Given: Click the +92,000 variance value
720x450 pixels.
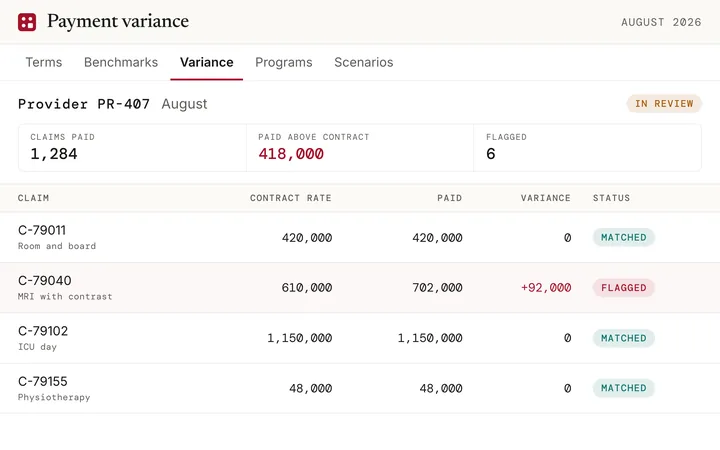Looking at the screenshot, I should [x=546, y=288].
